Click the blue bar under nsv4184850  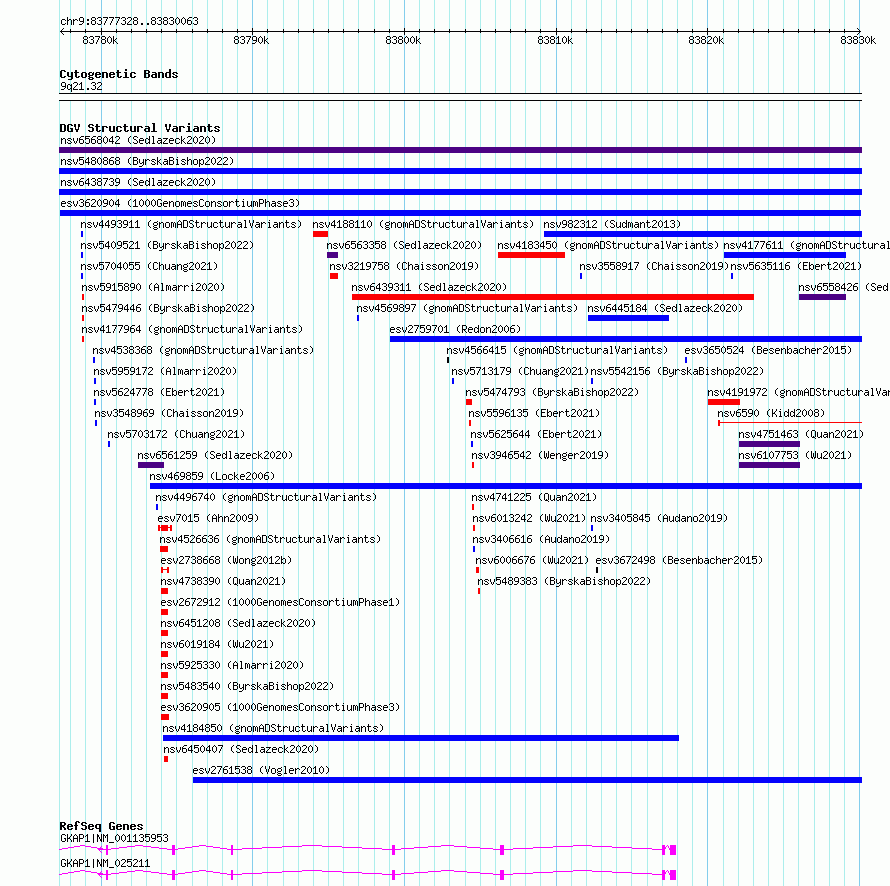pos(421,738)
